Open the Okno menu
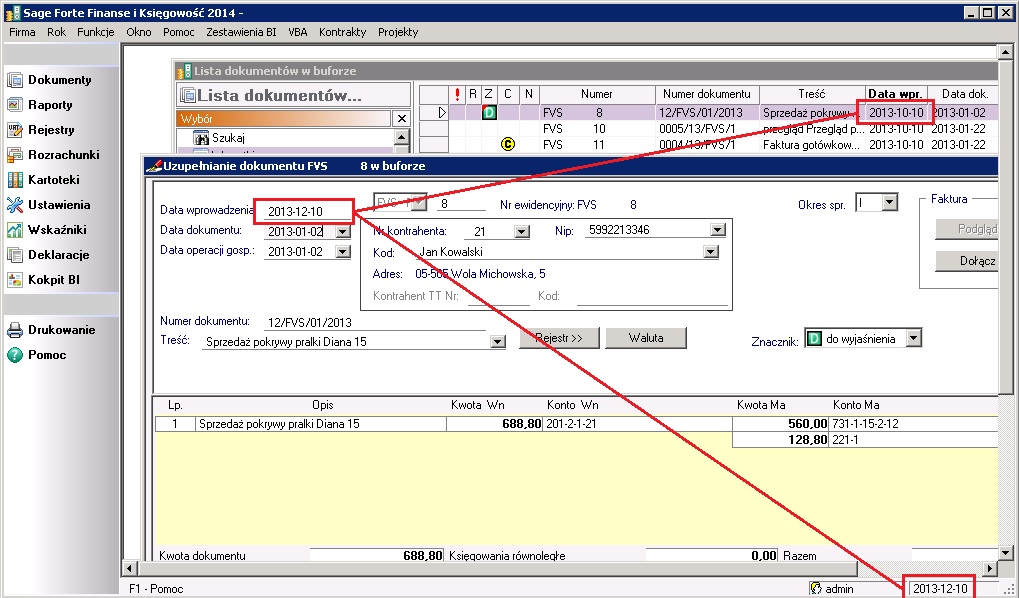The image size is (1019, 598). tap(138, 32)
